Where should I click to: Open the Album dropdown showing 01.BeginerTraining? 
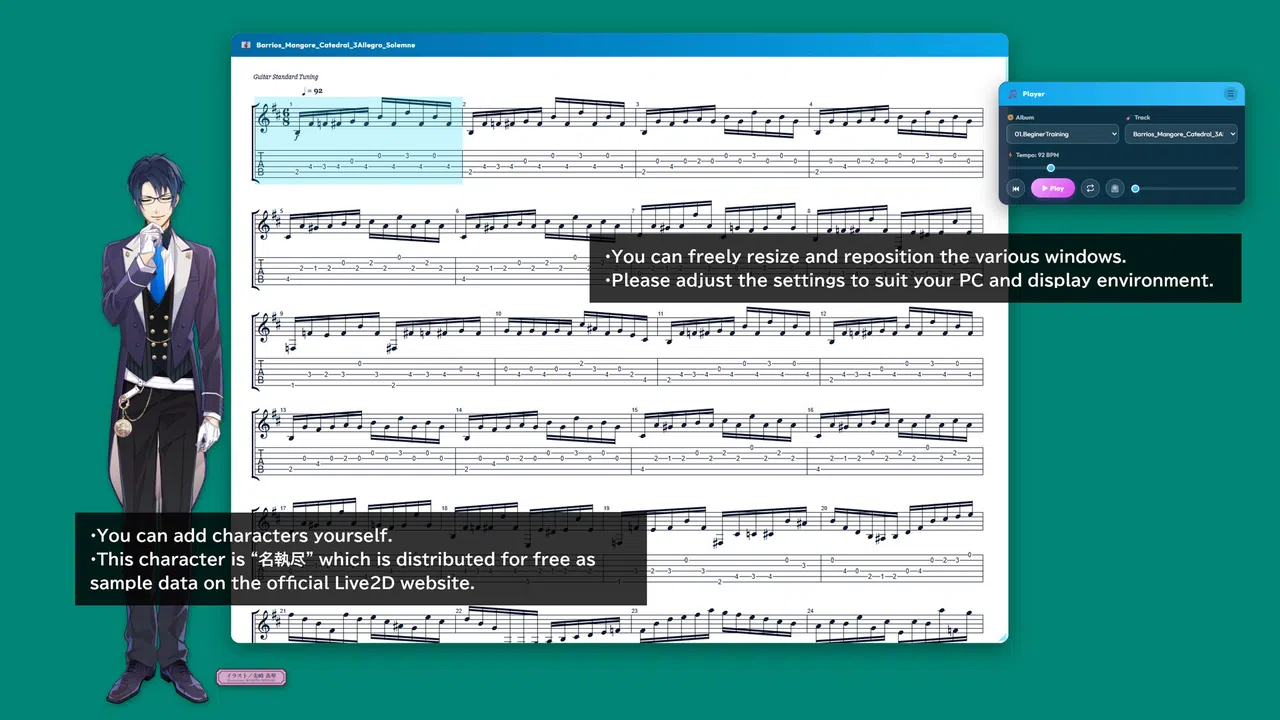(1063, 133)
